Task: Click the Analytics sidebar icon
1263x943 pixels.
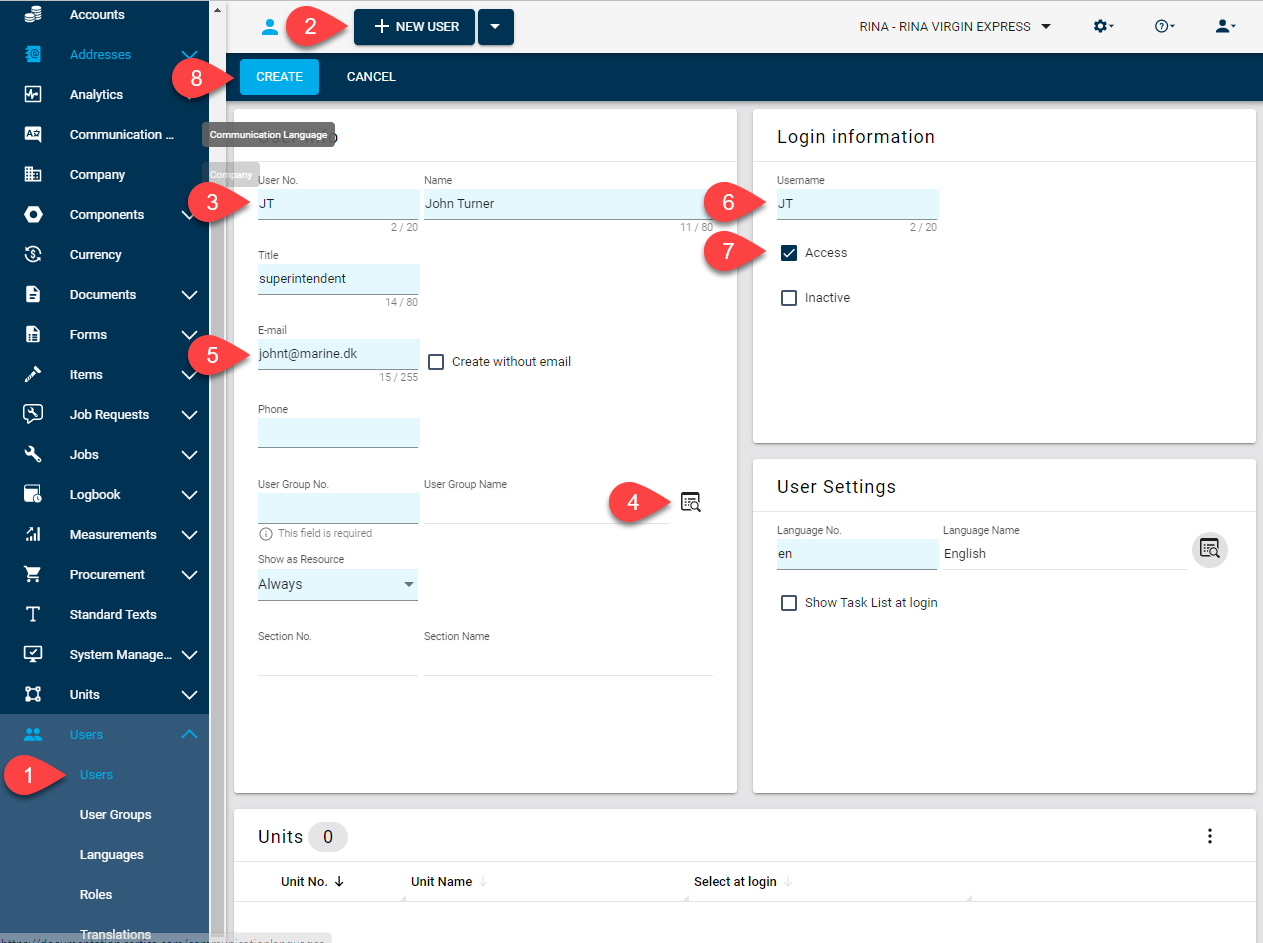Action: point(33,95)
